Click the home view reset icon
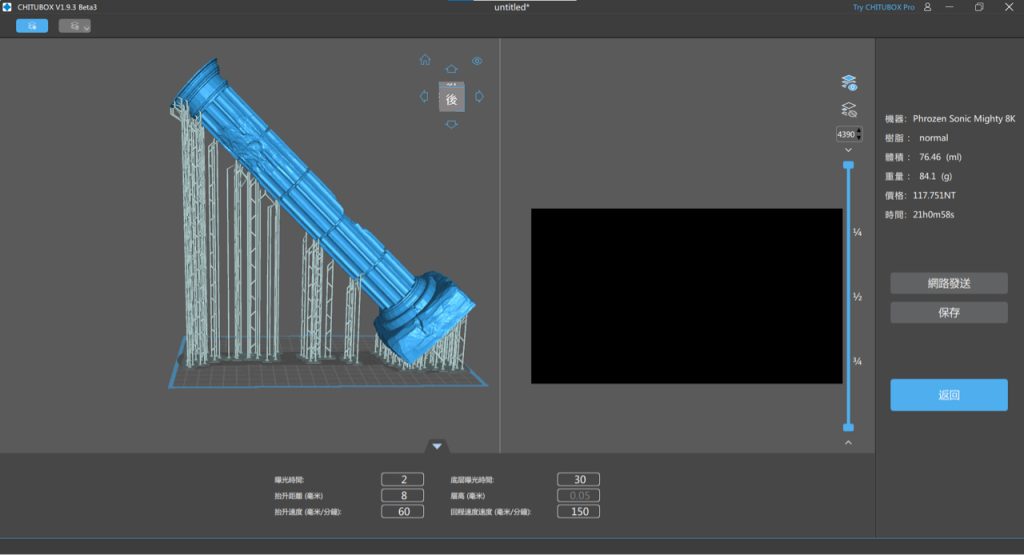The height and width of the screenshot is (555, 1024). pyautogui.click(x=425, y=60)
